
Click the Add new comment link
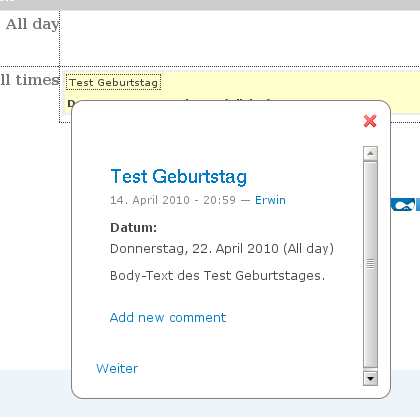click(168, 317)
